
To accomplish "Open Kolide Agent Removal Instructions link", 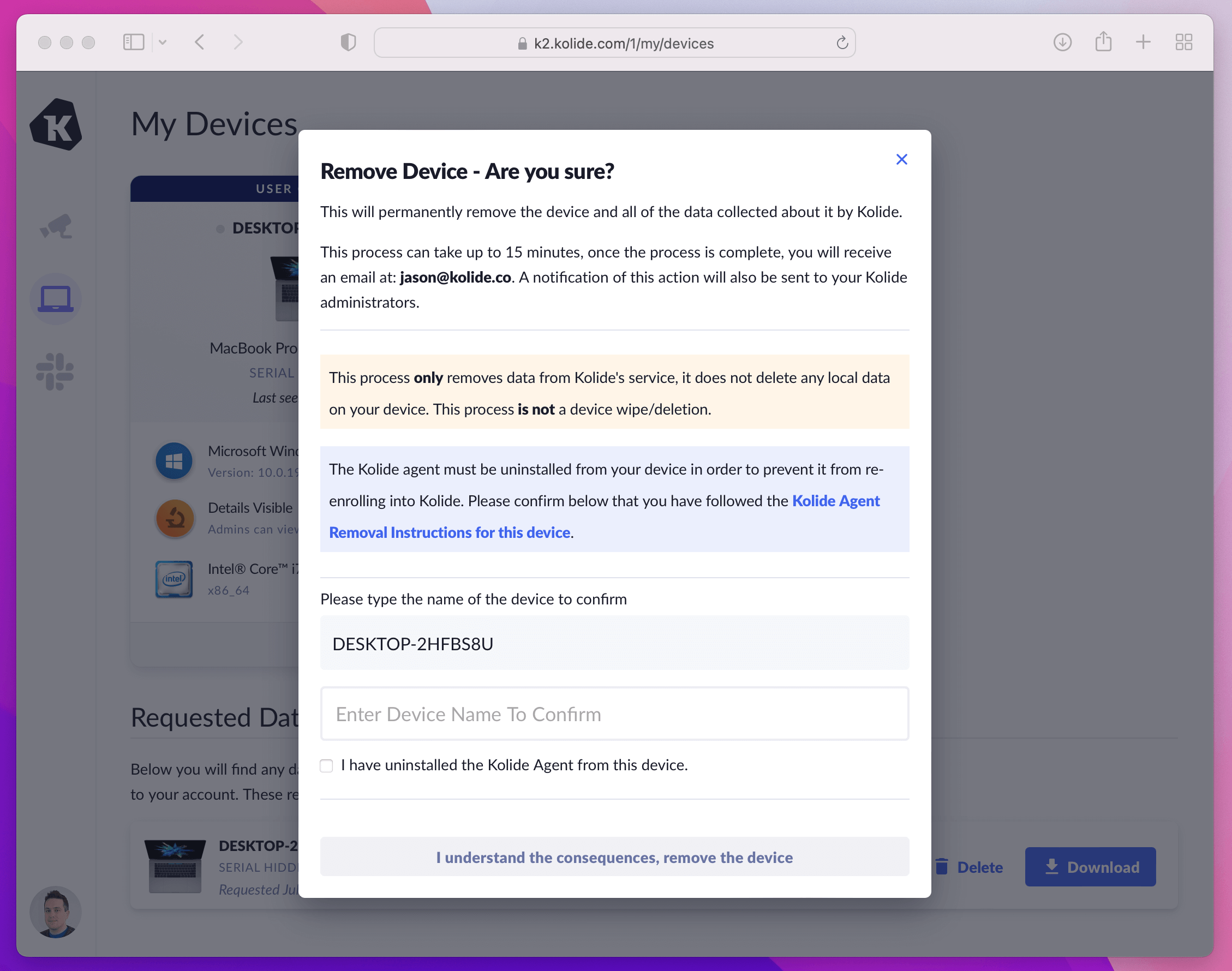I will click(450, 532).
